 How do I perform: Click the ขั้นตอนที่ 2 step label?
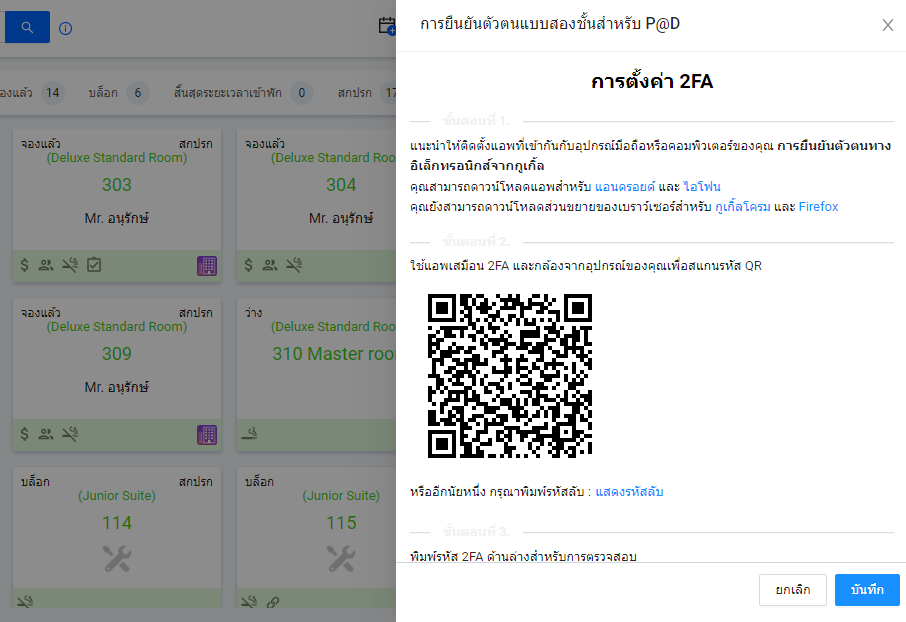pos(476,242)
